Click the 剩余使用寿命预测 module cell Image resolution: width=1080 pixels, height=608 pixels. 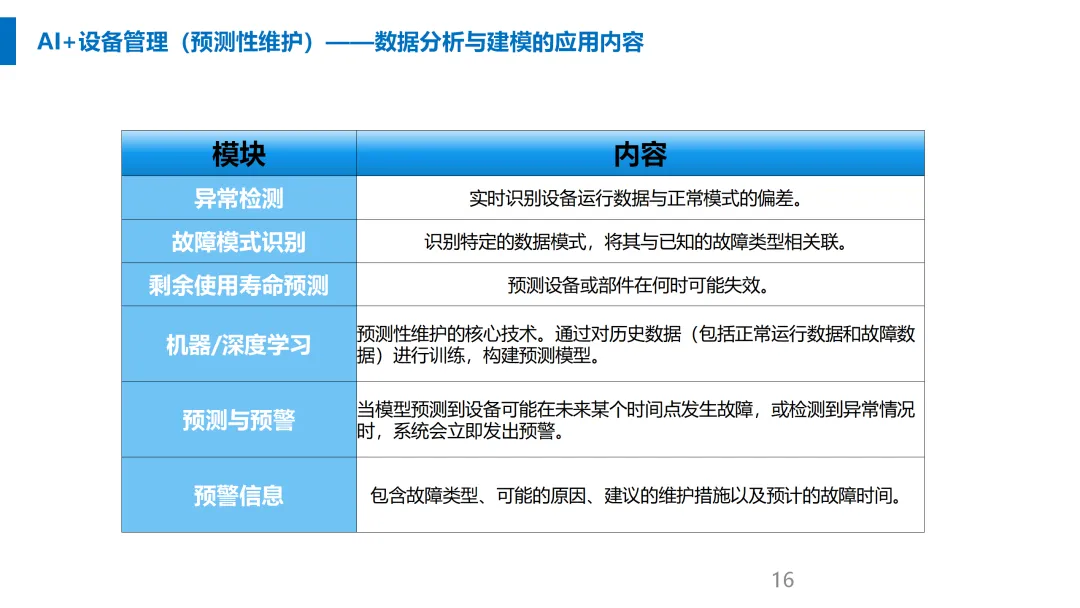(x=239, y=284)
